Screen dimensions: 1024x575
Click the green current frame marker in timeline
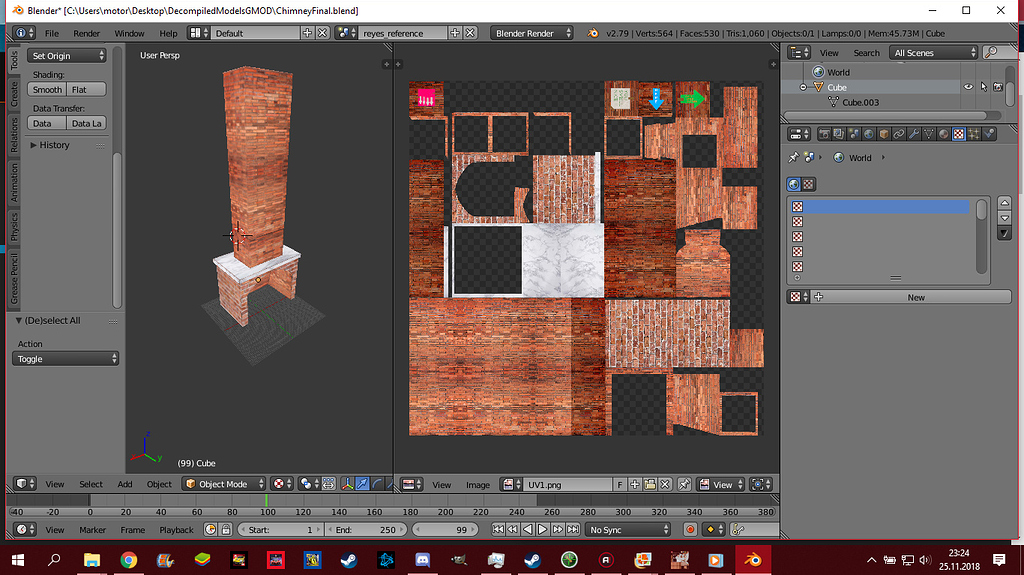tap(266, 500)
